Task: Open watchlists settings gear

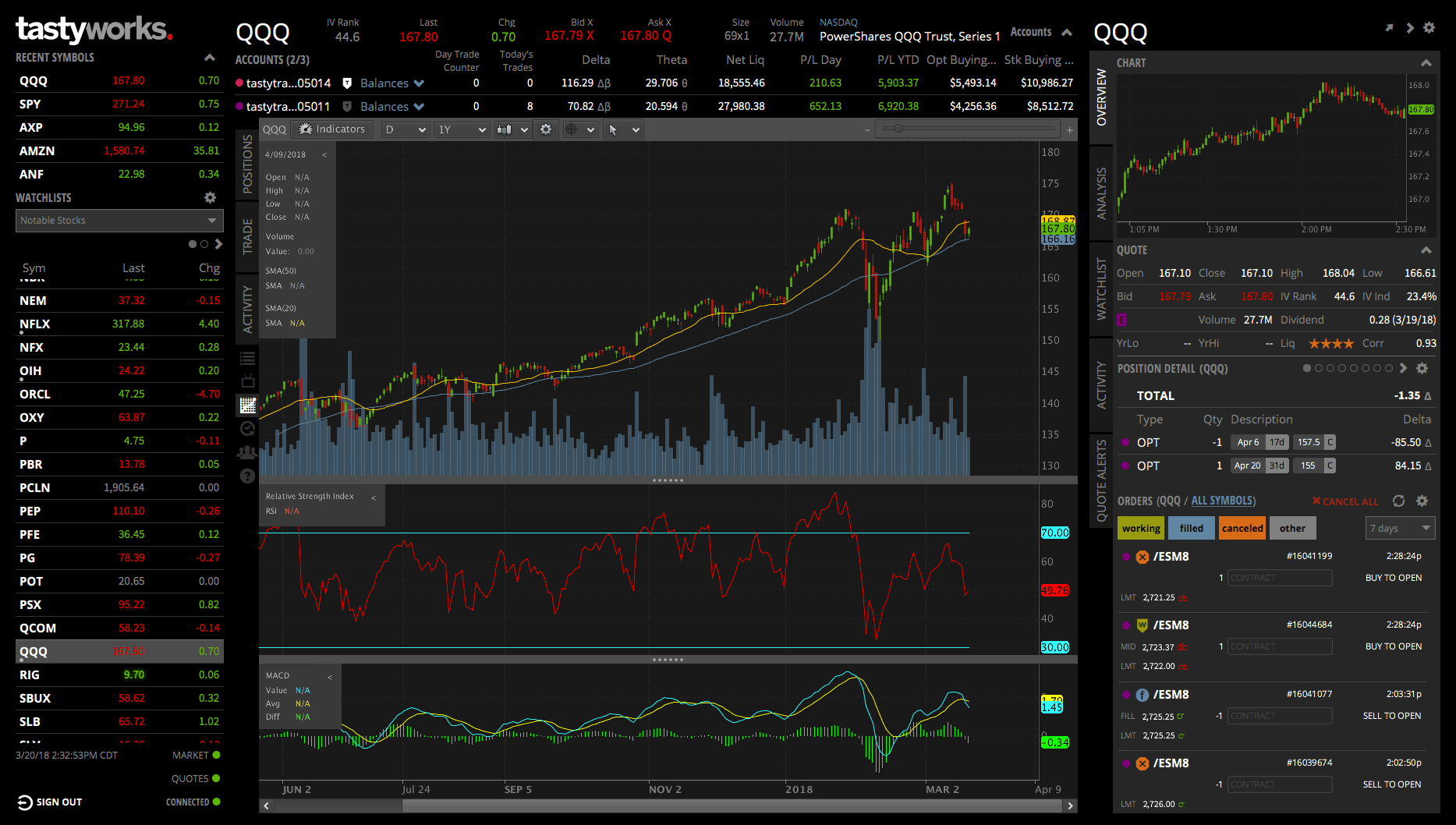Action: point(210,198)
